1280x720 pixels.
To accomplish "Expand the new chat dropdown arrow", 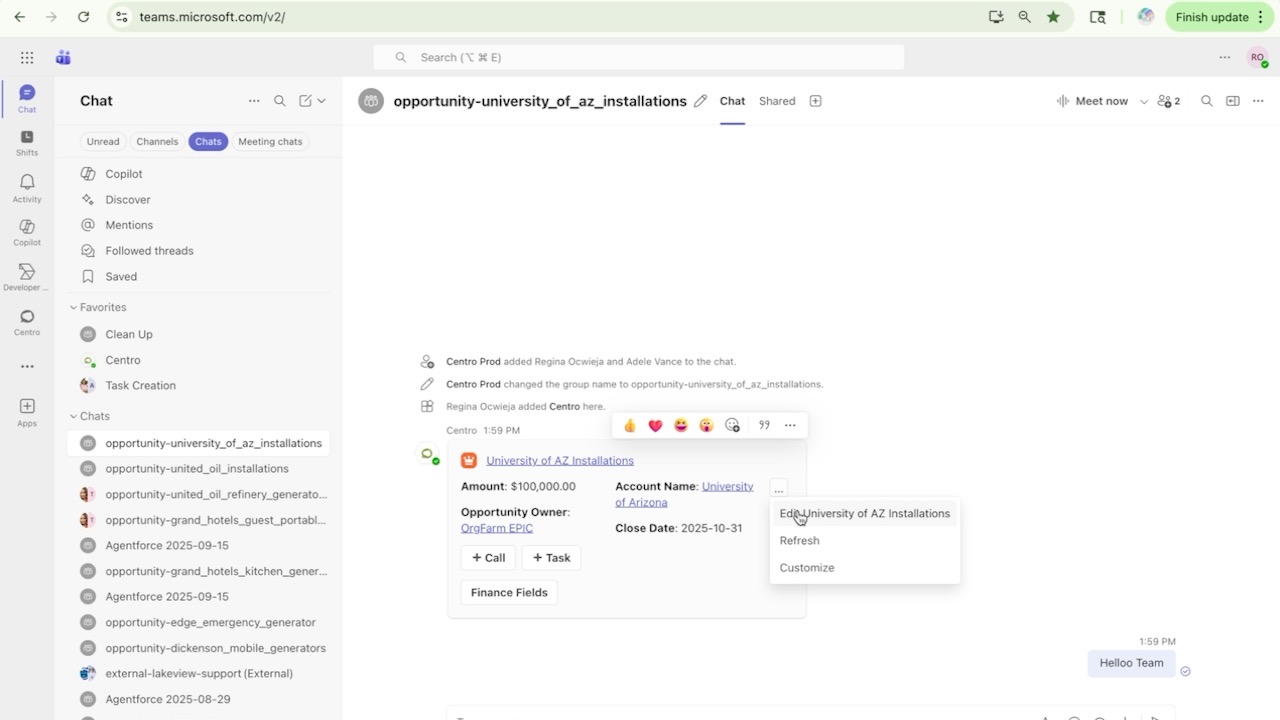I will (x=321, y=101).
